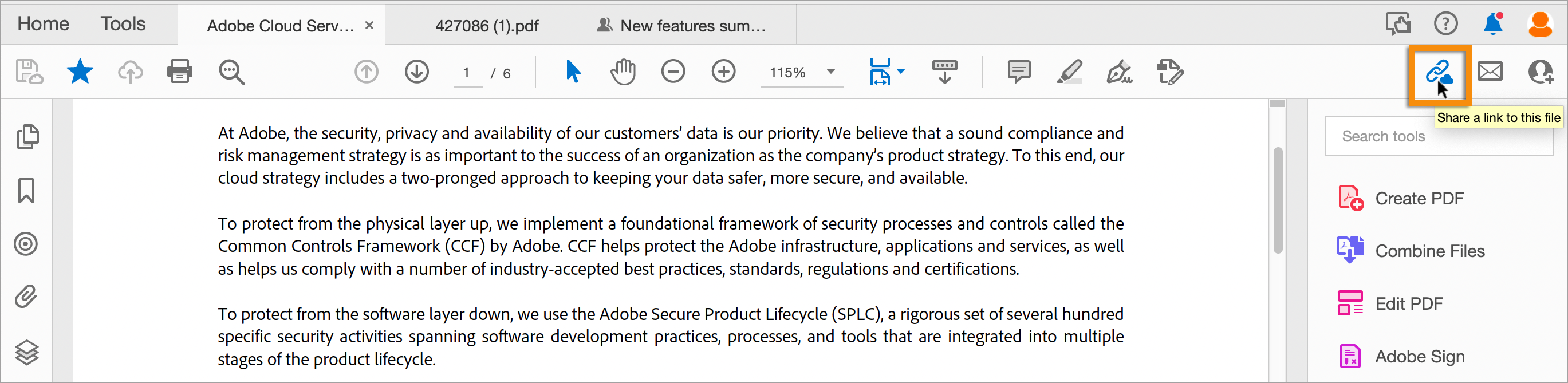Open the Bookmarks panel

point(27,191)
